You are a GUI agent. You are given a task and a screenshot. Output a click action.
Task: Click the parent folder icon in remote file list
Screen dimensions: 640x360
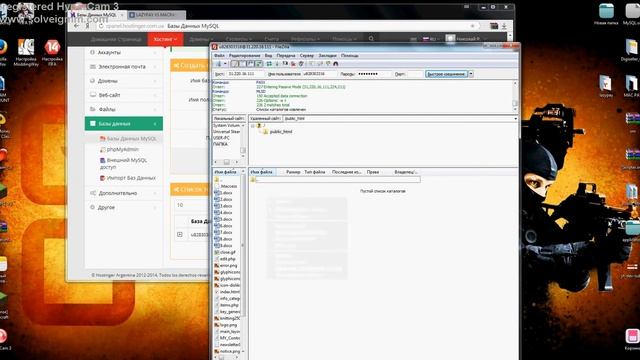pyautogui.click(x=253, y=180)
